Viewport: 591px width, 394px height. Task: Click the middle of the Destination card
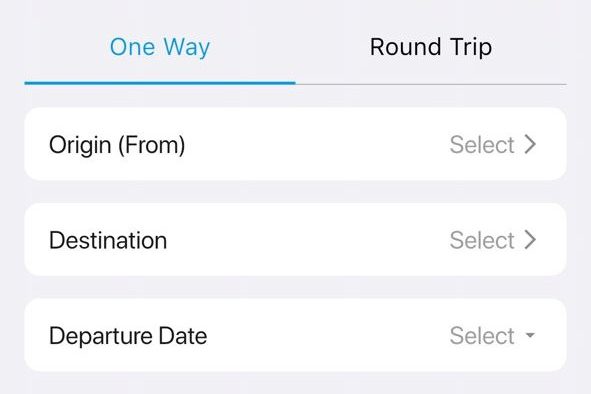296,240
